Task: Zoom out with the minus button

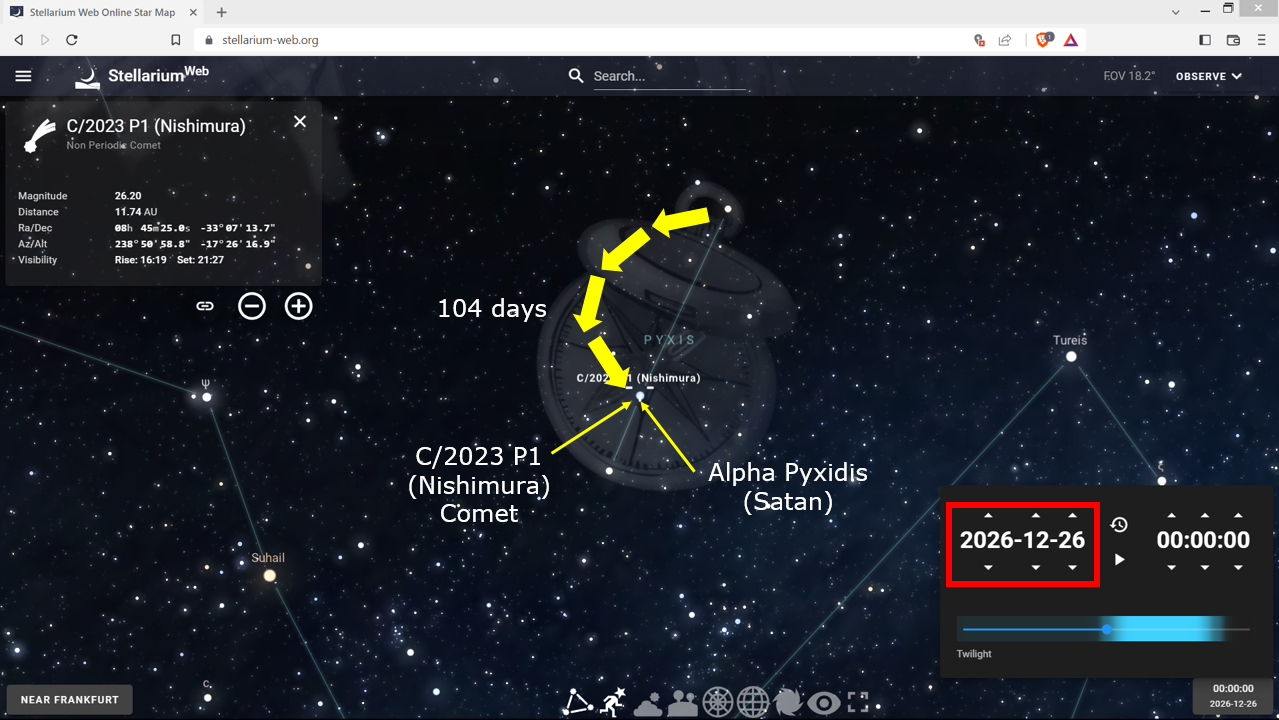Action: [x=252, y=306]
